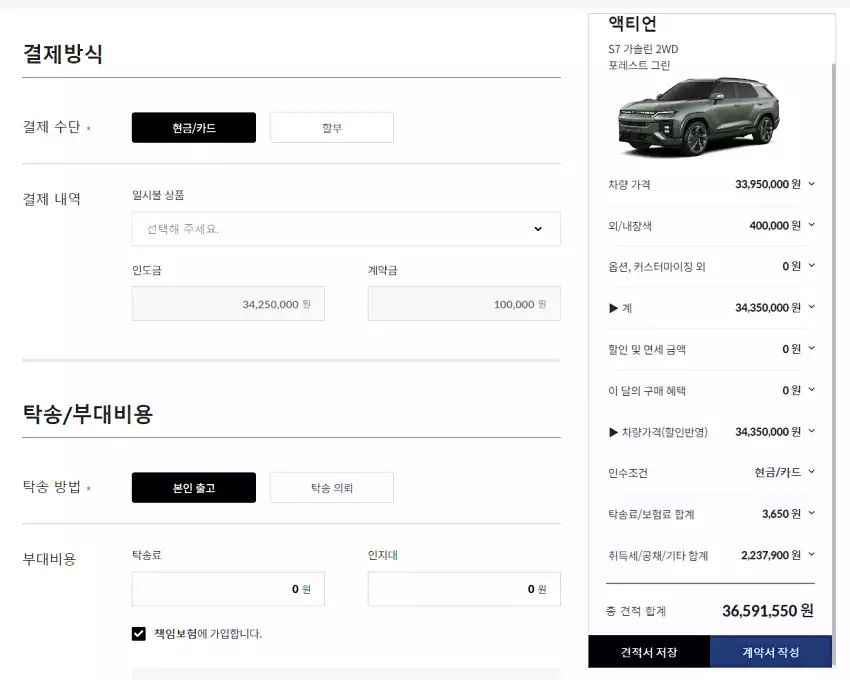
Task: Select the 본인 출고 delivery option
Action: point(193,487)
